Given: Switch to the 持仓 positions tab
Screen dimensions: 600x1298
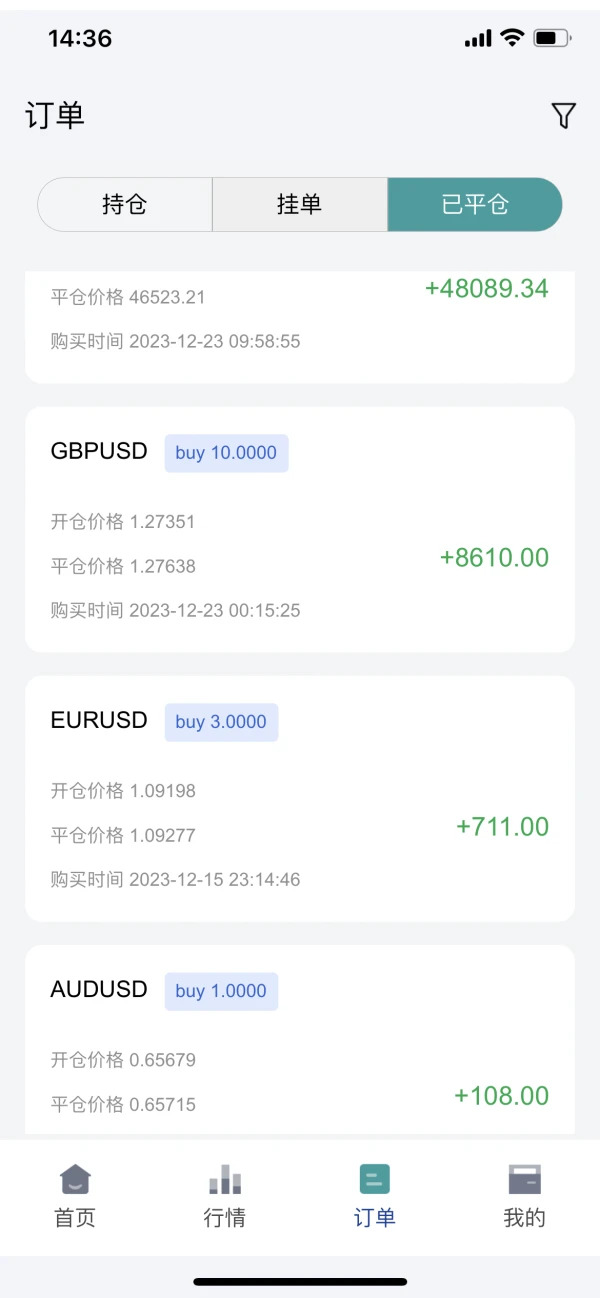Looking at the screenshot, I should pos(125,205).
